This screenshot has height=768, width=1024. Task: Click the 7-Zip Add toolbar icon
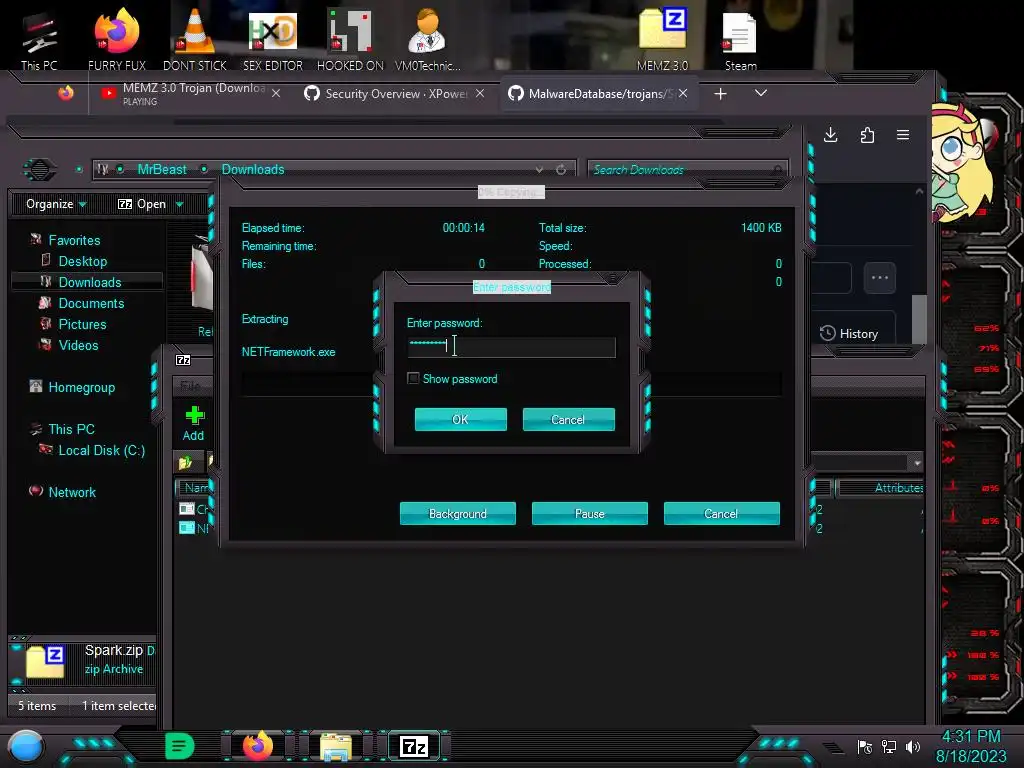coord(193,423)
